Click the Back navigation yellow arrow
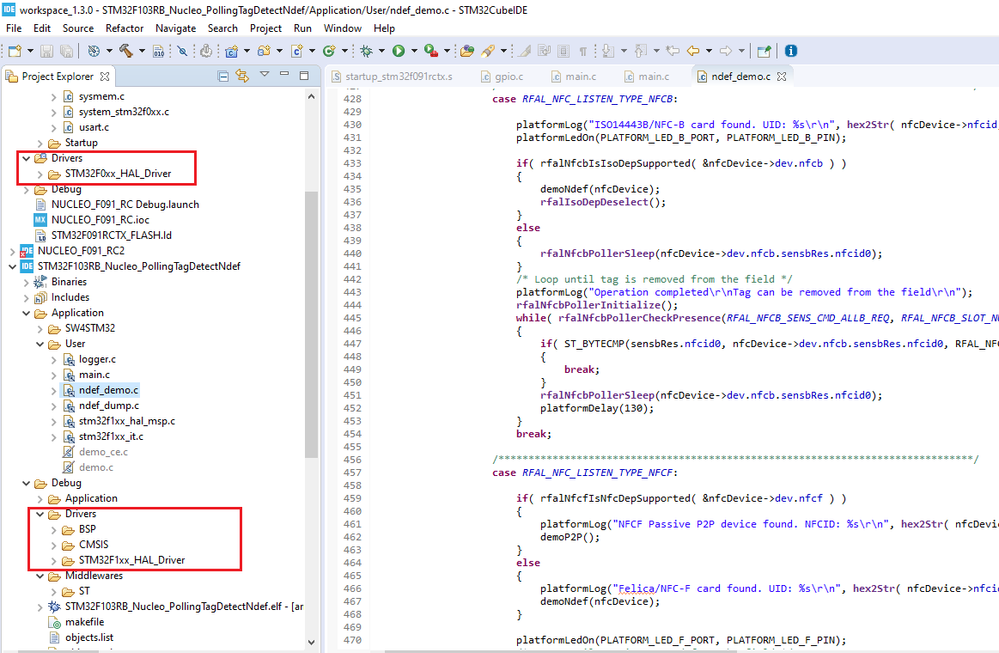Screen dimensions: 999x653 (693, 51)
